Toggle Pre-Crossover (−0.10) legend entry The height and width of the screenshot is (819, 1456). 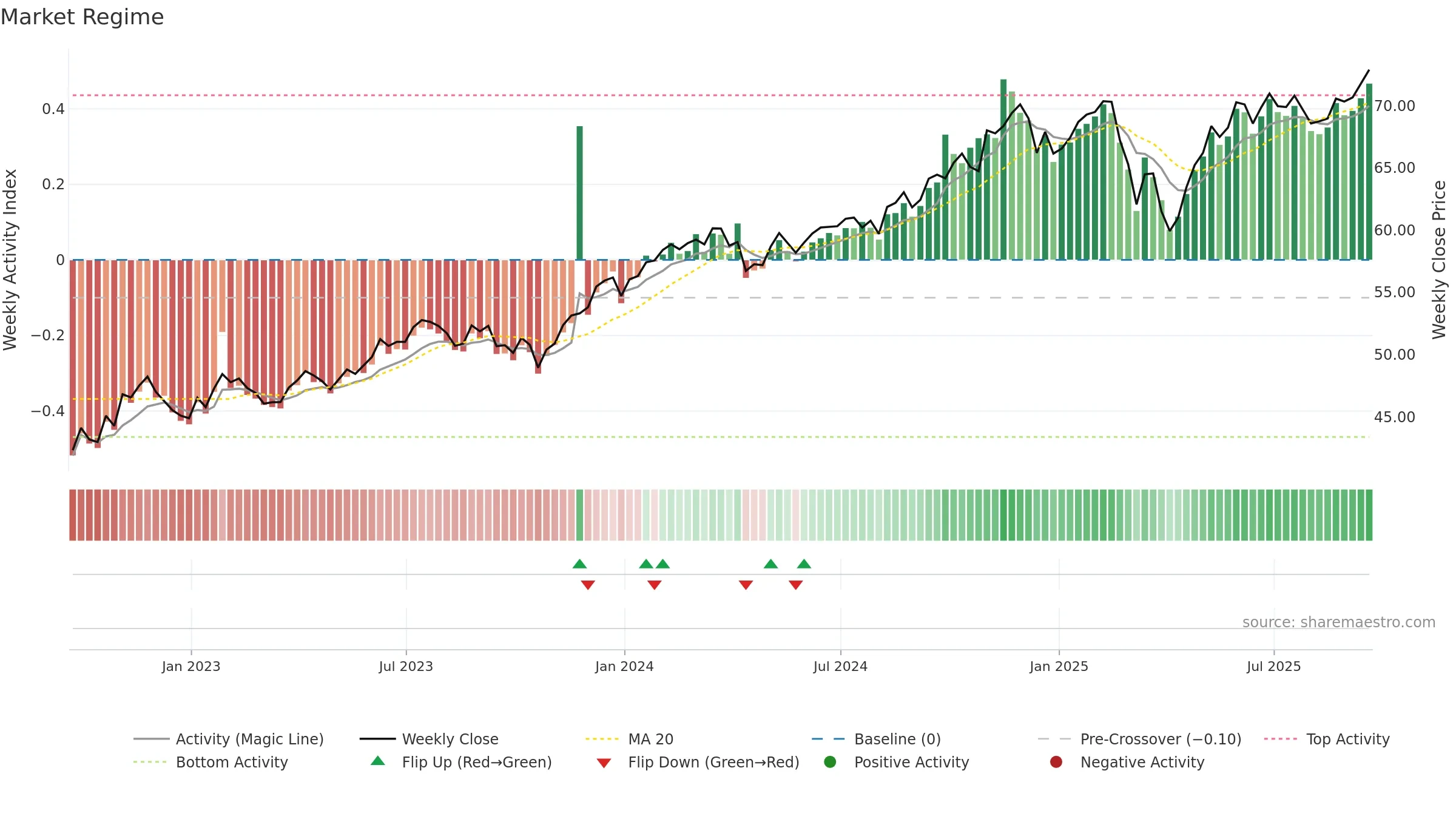[1139, 739]
